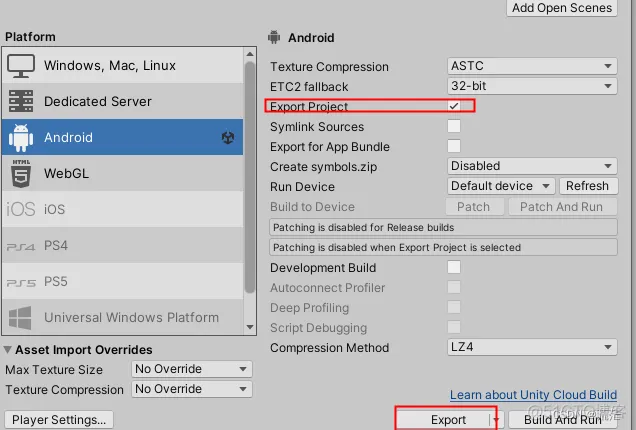Click the iOS platform icon
Viewport: 636px width, 430px height.
tap(21, 209)
